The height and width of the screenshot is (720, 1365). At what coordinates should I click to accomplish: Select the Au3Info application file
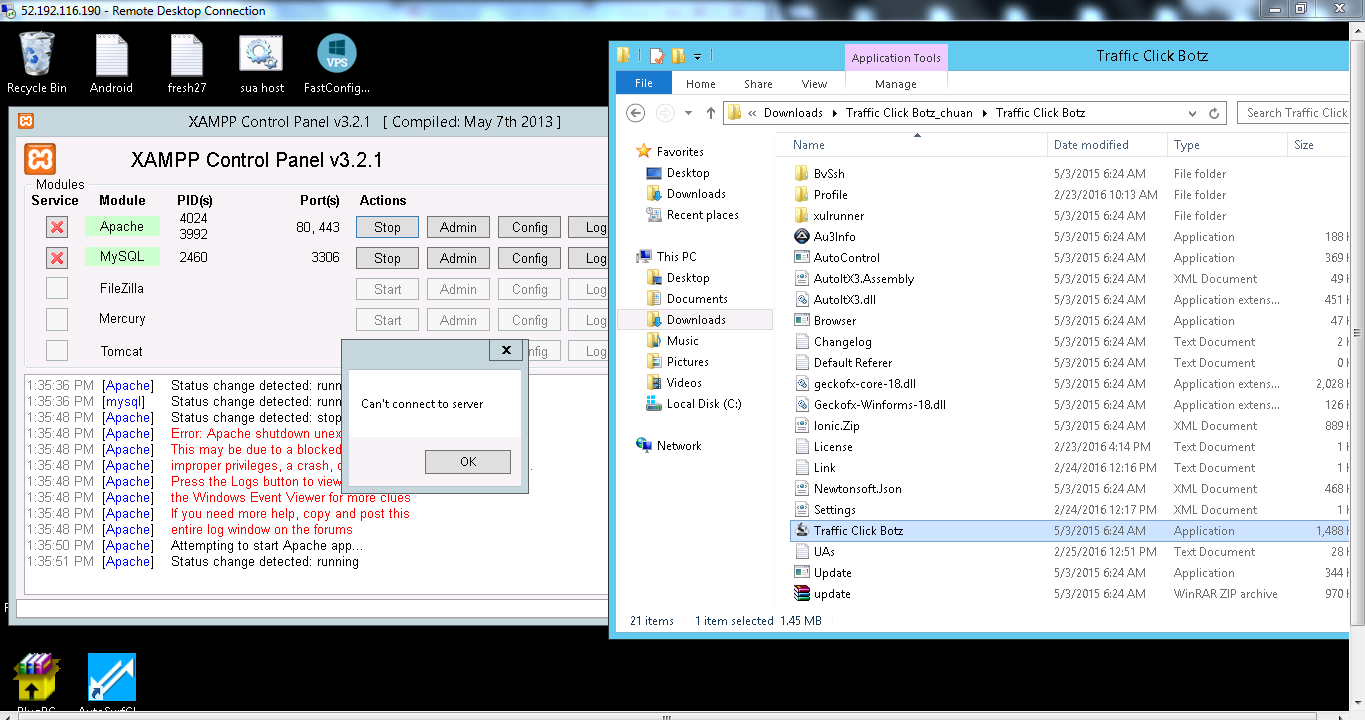pos(834,237)
